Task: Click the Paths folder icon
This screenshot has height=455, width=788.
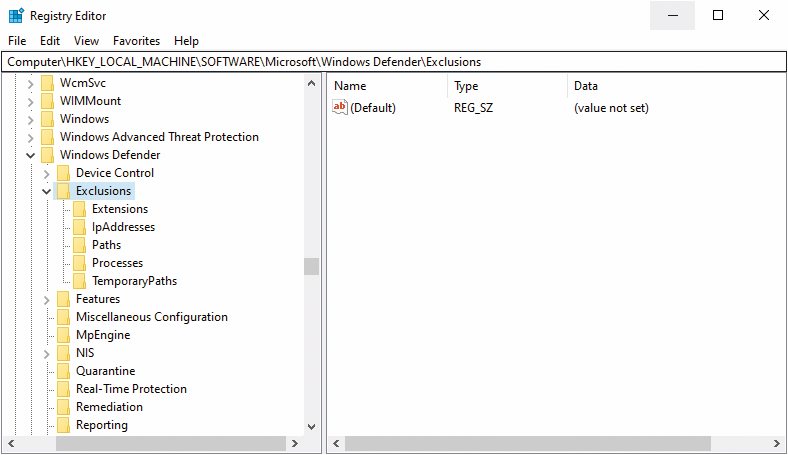Action: point(79,245)
